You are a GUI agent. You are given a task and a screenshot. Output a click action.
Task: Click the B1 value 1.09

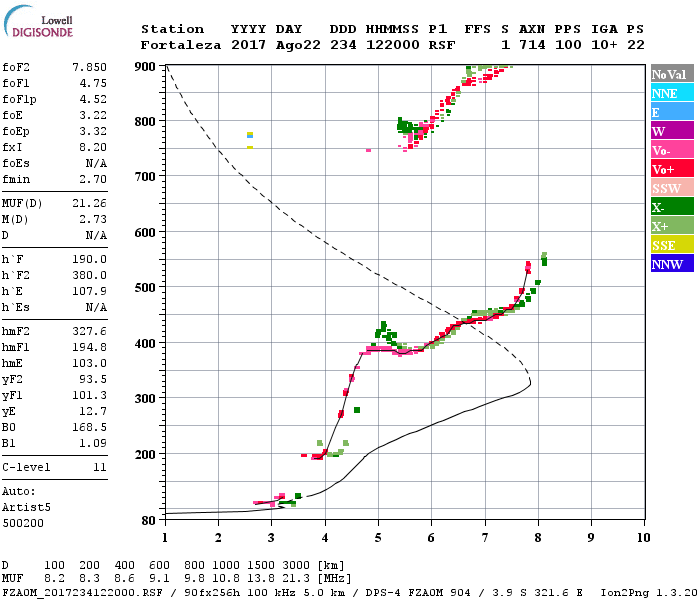click(93, 443)
